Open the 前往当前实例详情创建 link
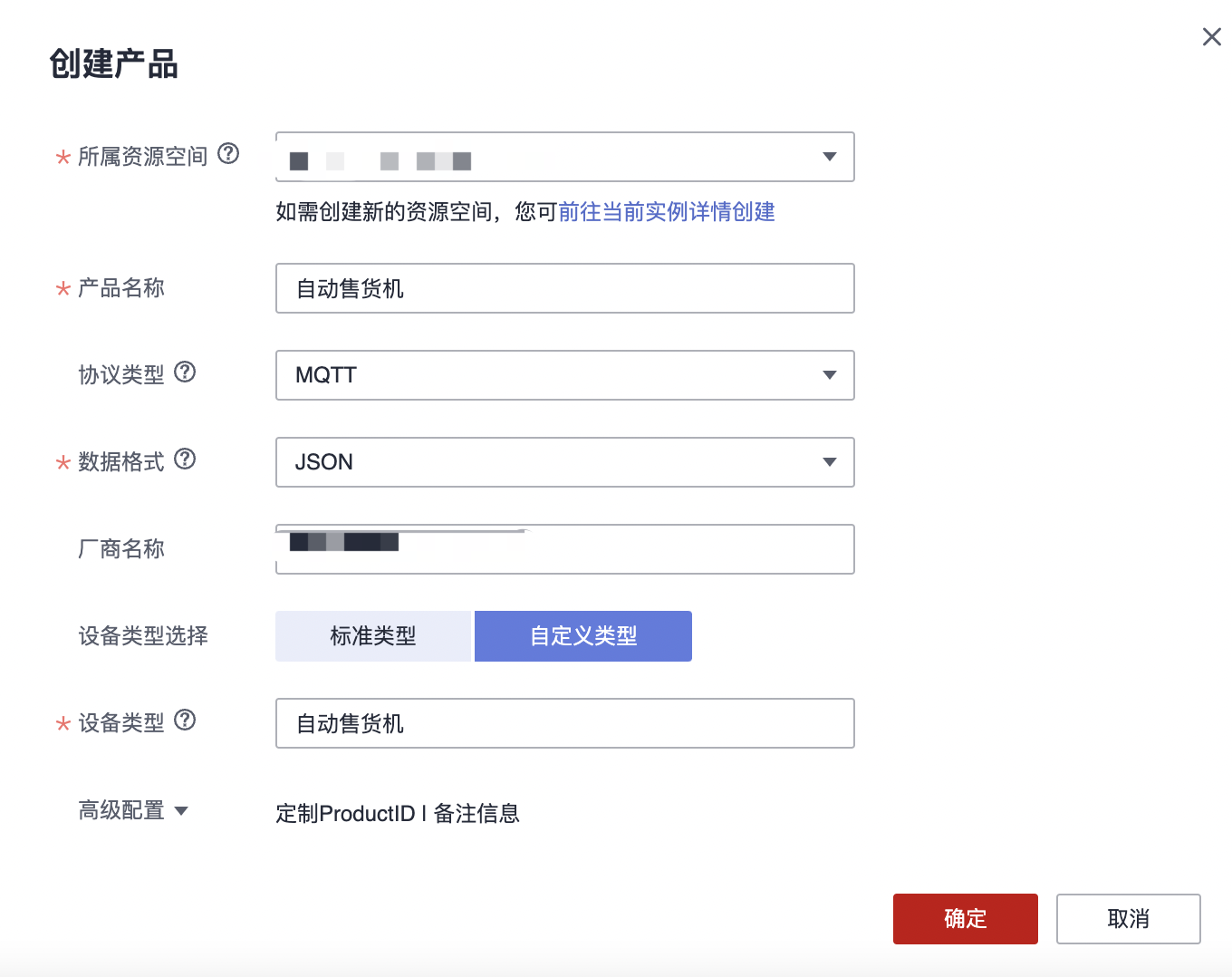 [x=667, y=212]
